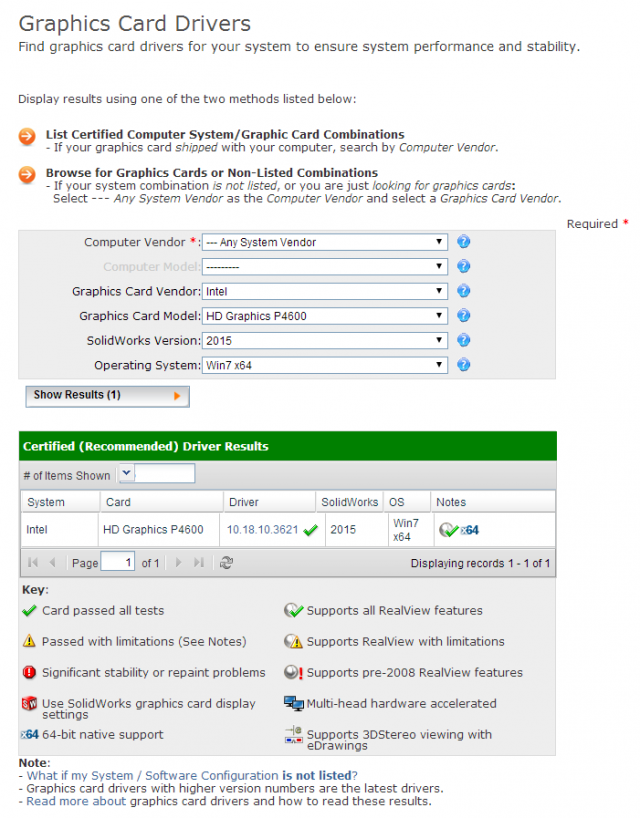This screenshot has width=640, height=819.
Task: Click the '2015' cell in results row
Action: [x=356, y=530]
